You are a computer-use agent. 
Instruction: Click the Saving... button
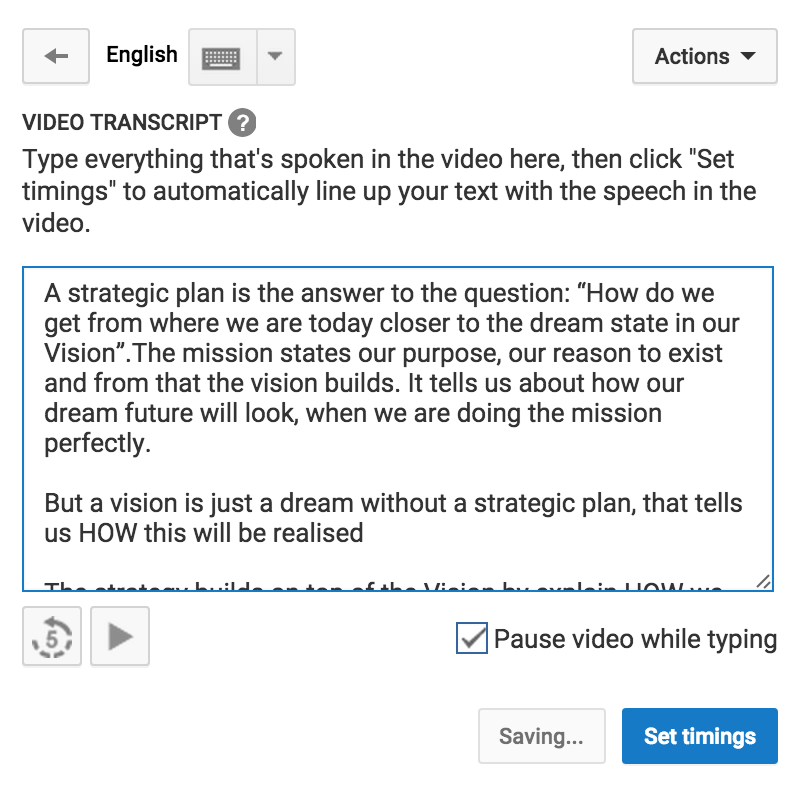[542, 736]
